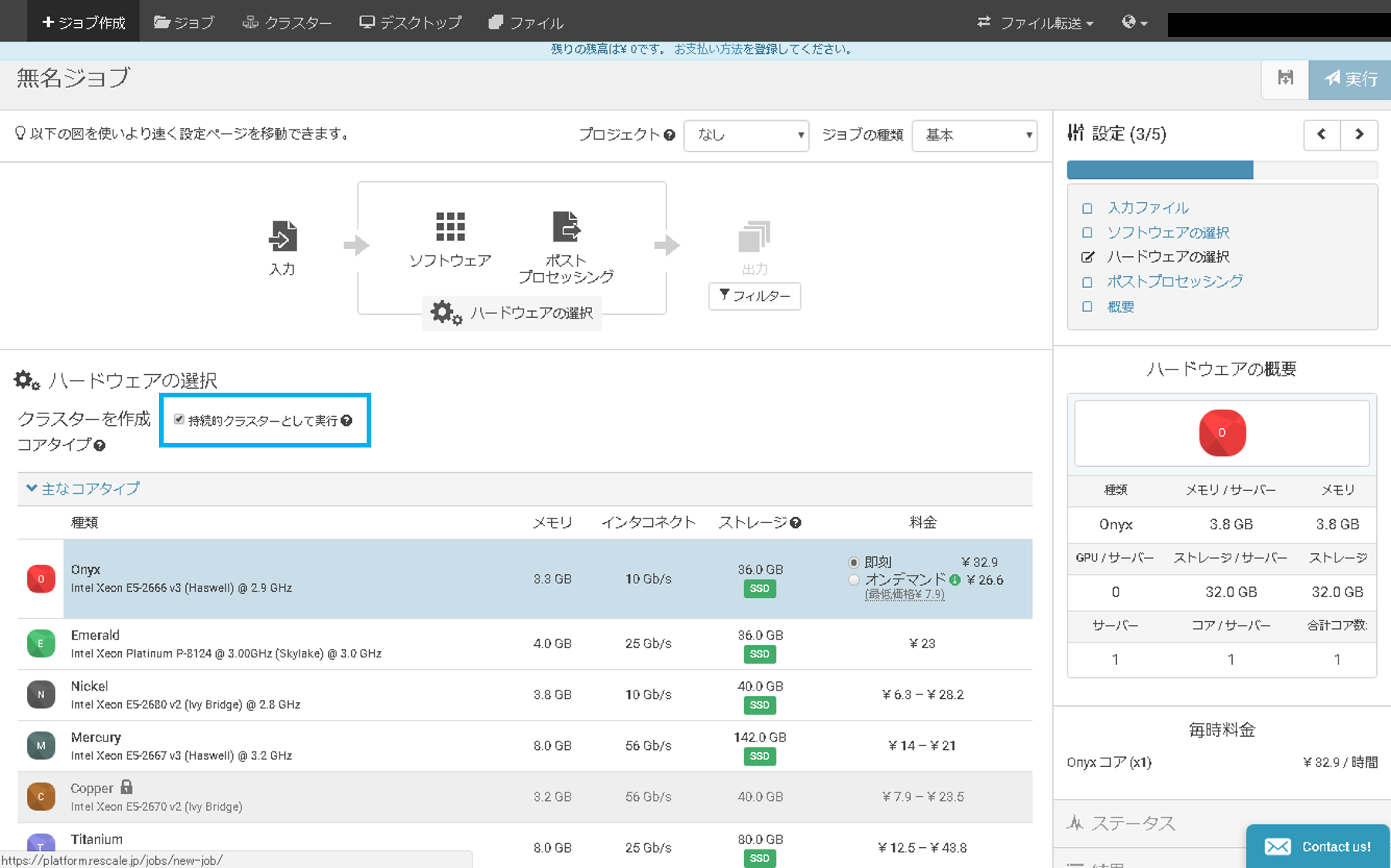Click the settings progress bar
This screenshot has width=1391, height=868.
click(1222, 170)
